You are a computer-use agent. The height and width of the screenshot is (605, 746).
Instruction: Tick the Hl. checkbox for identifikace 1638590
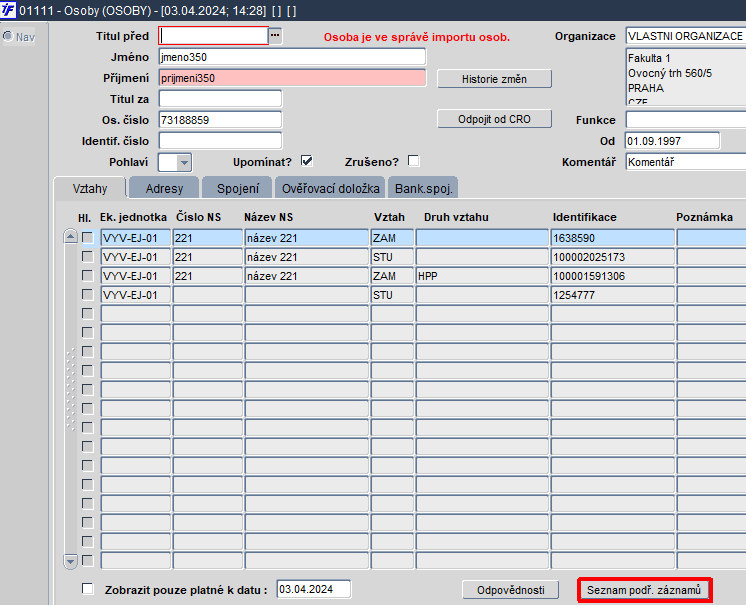click(x=88, y=237)
